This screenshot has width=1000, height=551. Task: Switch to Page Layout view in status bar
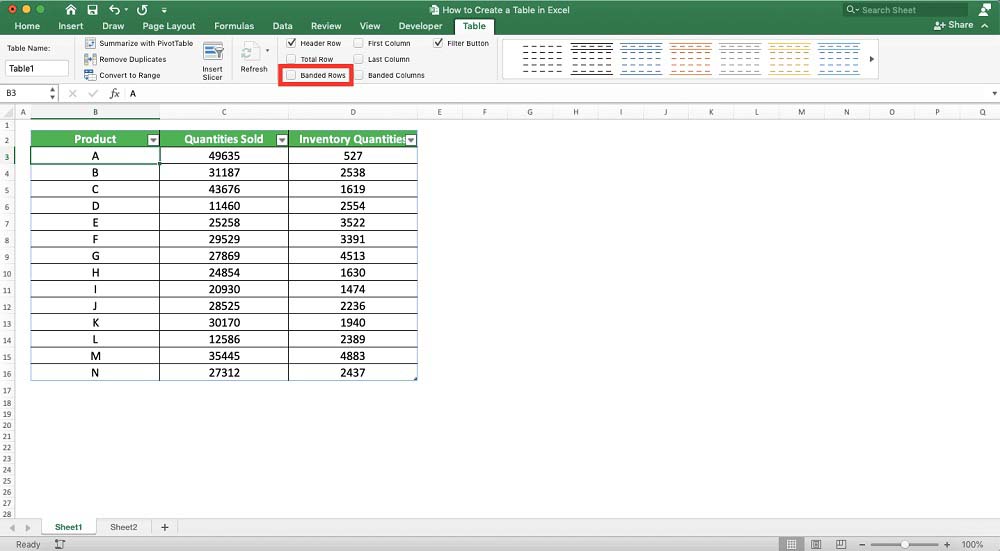pyautogui.click(x=816, y=544)
